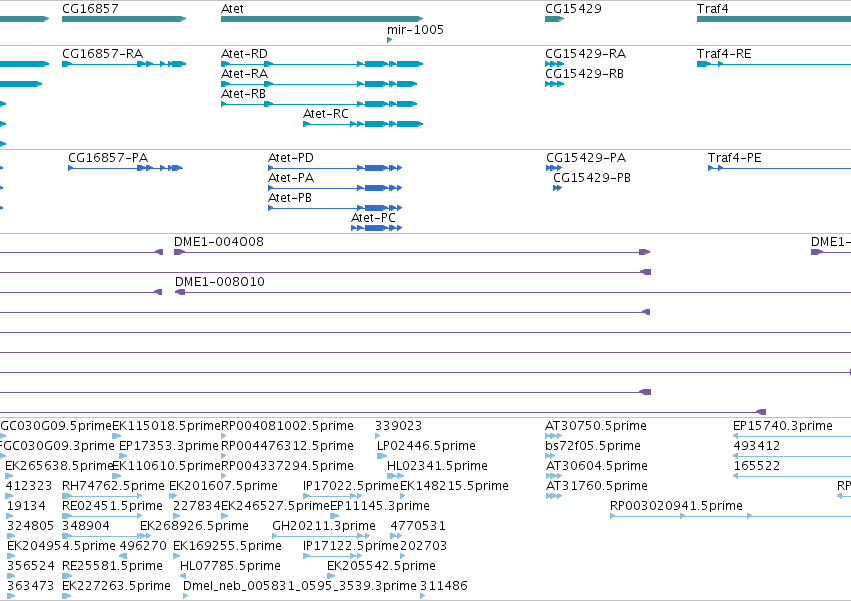Viewport: 851px width, 601px height.
Task: Select the GC030G09.5prime EST label
Action: click(55, 426)
